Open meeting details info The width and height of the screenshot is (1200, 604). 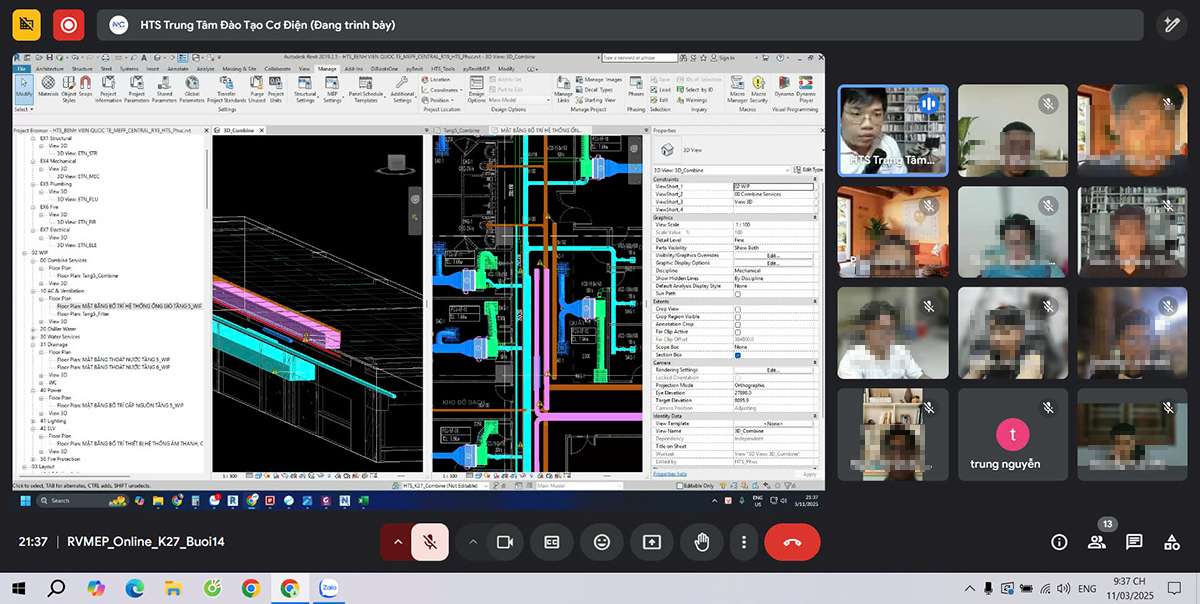1059,542
